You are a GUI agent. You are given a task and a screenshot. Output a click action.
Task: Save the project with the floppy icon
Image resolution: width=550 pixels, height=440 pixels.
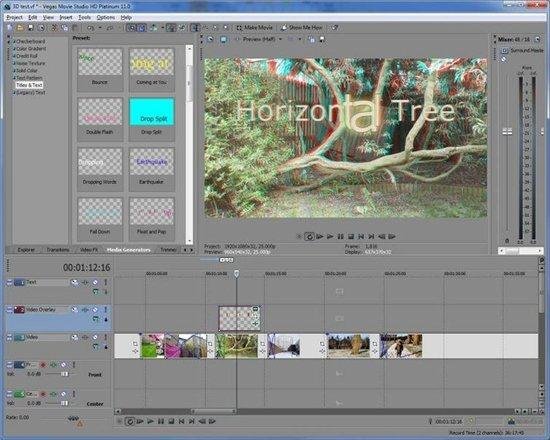click(31, 28)
